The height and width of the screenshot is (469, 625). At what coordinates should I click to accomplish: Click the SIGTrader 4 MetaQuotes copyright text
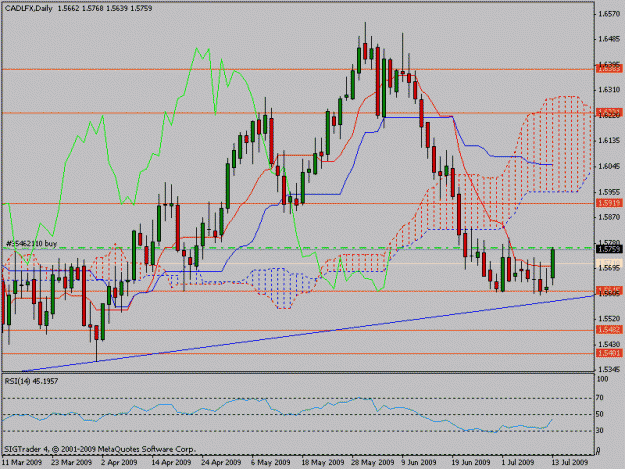(x=100, y=449)
